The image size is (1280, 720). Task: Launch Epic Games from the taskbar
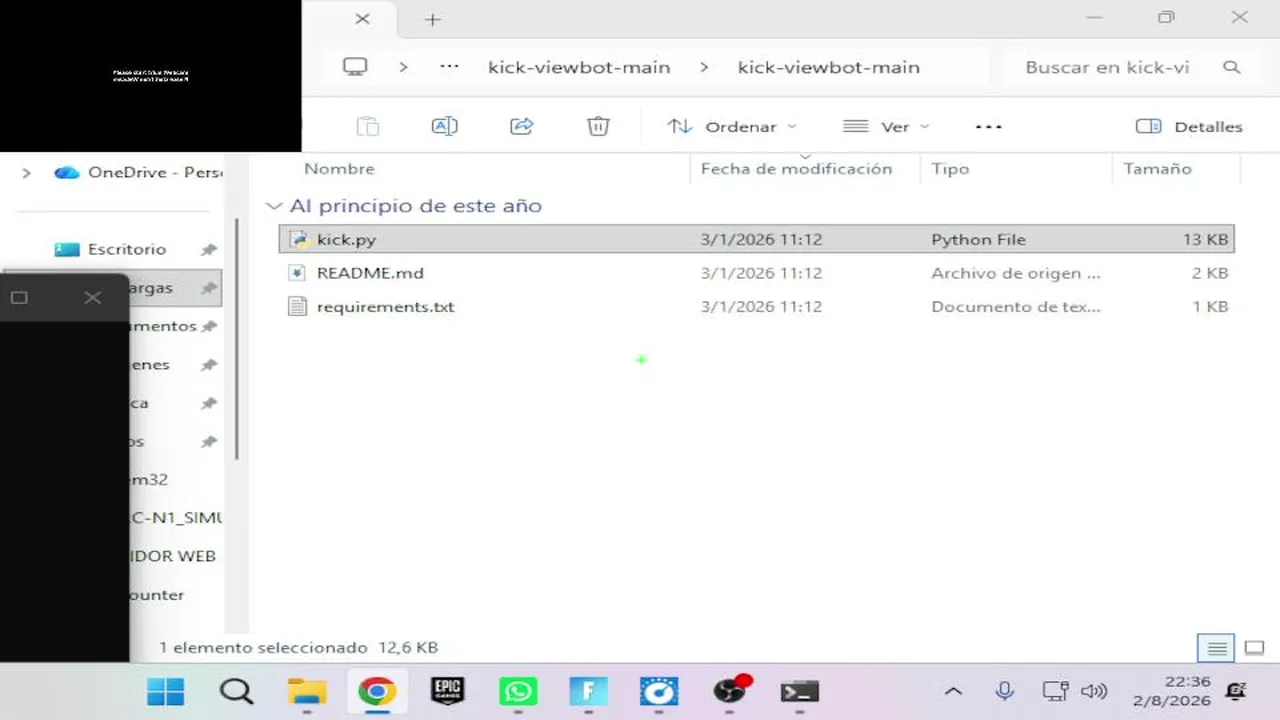(x=447, y=691)
